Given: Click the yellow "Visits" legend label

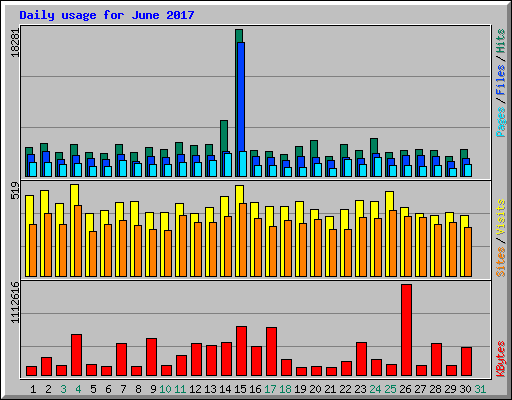Looking at the screenshot, I should click(x=501, y=218).
